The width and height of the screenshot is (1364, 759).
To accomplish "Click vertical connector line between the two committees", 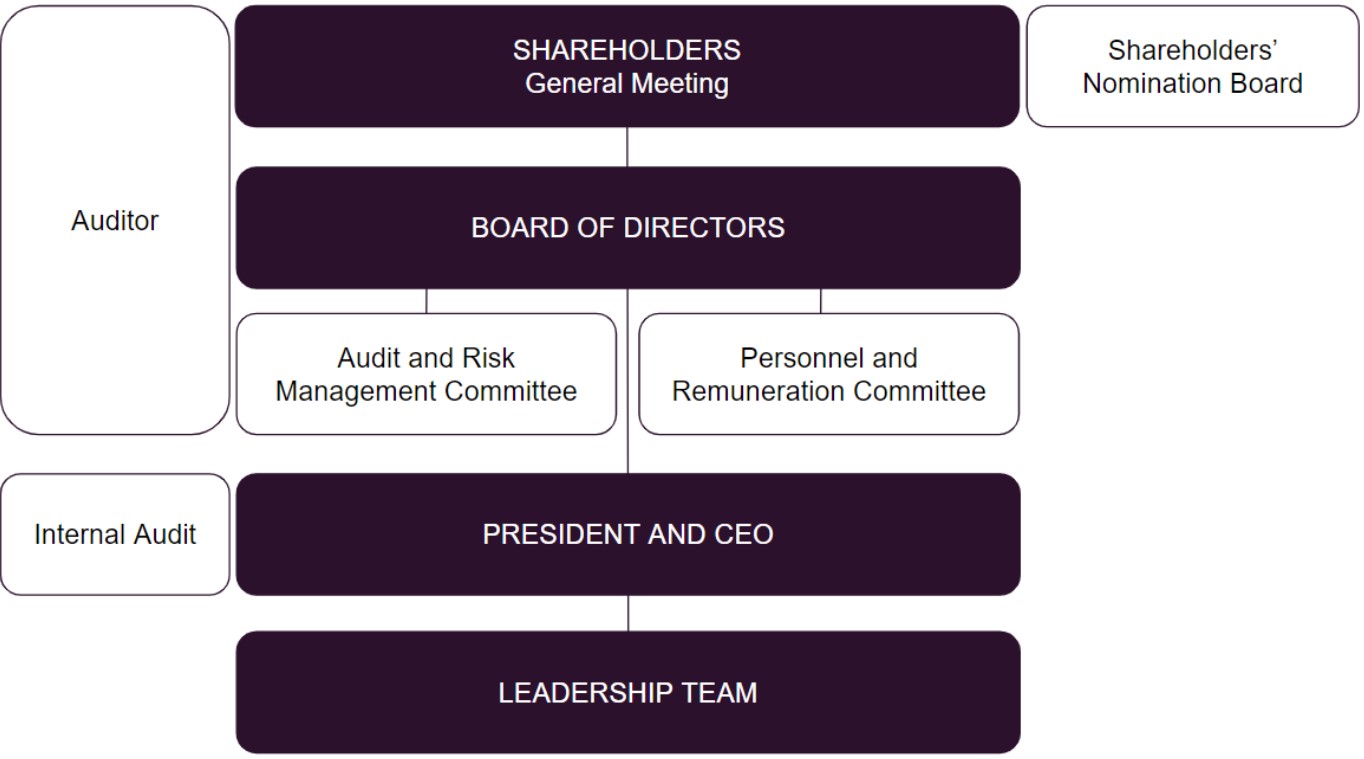I will (627, 380).
